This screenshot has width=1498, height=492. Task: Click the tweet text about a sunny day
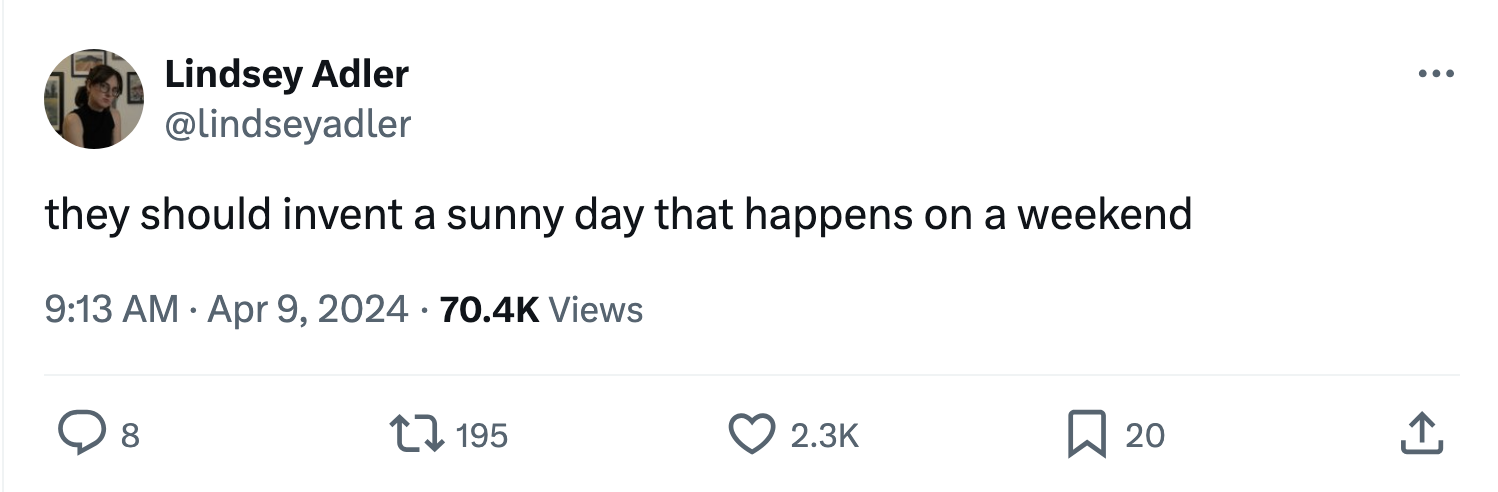pos(618,216)
